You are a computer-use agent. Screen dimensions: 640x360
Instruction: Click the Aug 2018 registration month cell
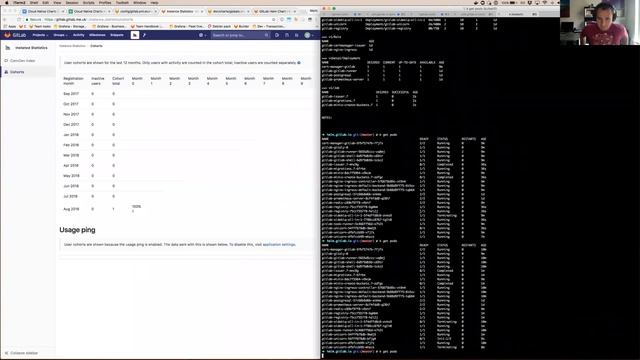[x=71, y=209]
